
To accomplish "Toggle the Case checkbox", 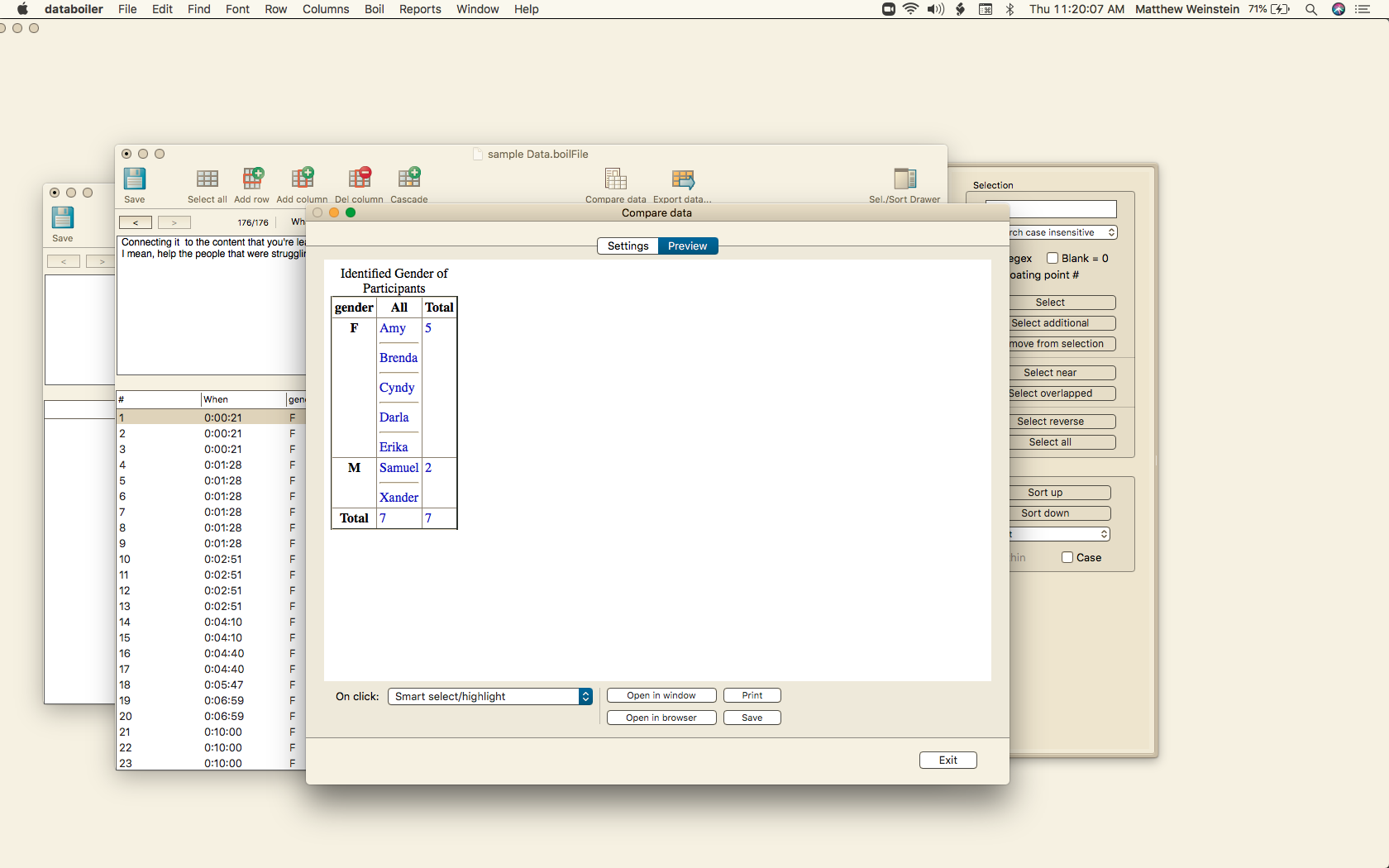I will pos(1067,557).
